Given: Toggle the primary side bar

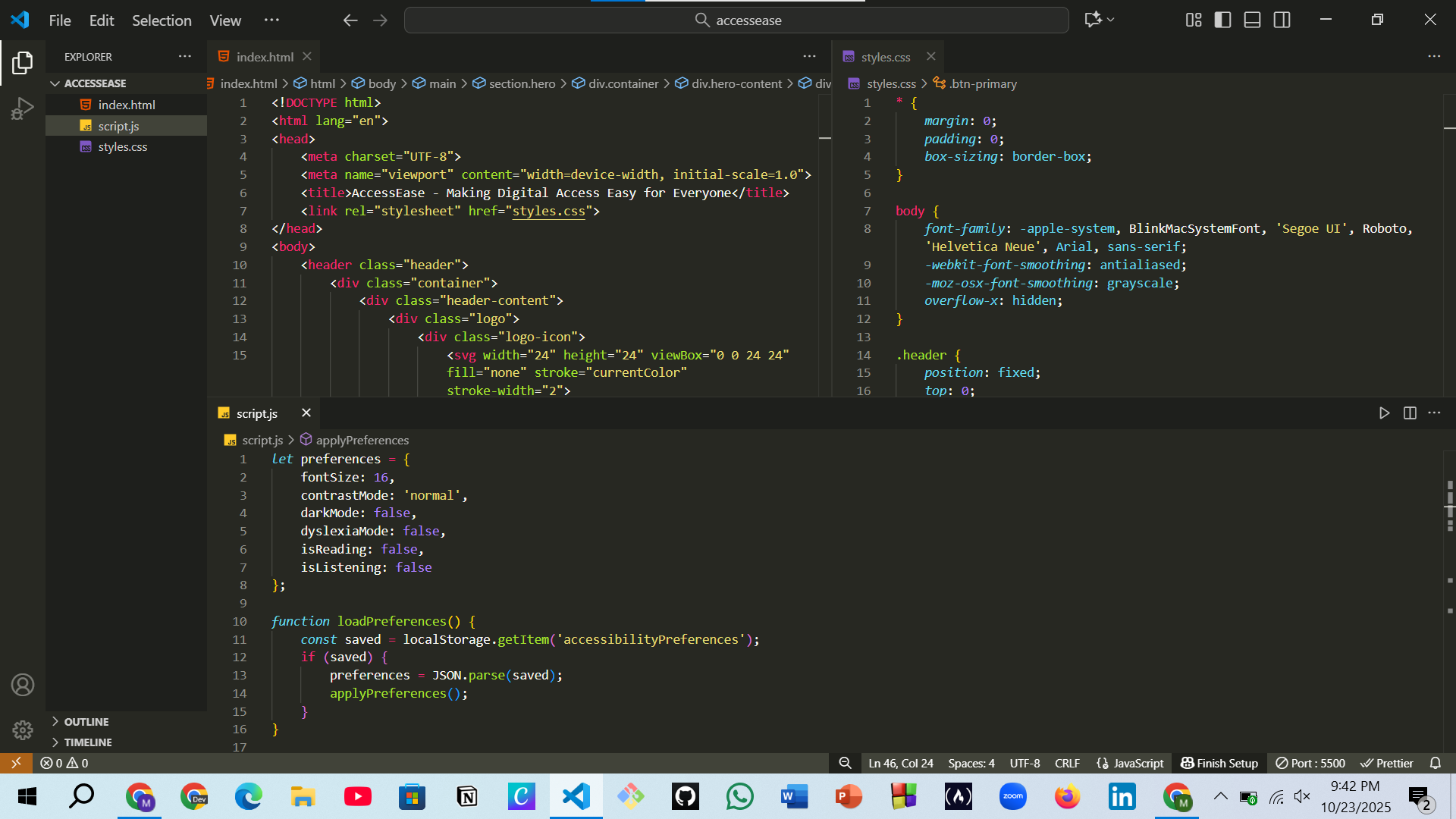Looking at the screenshot, I should 1222,20.
